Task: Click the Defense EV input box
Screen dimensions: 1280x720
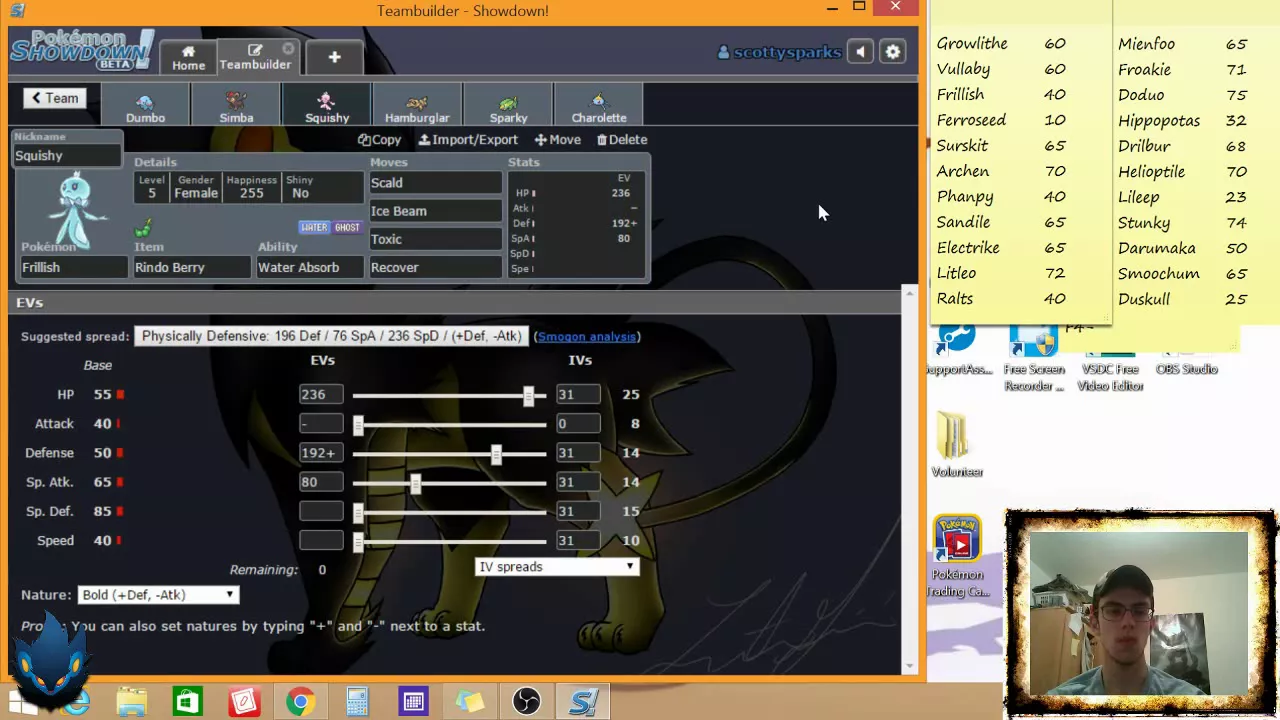Action: coord(321,452)
